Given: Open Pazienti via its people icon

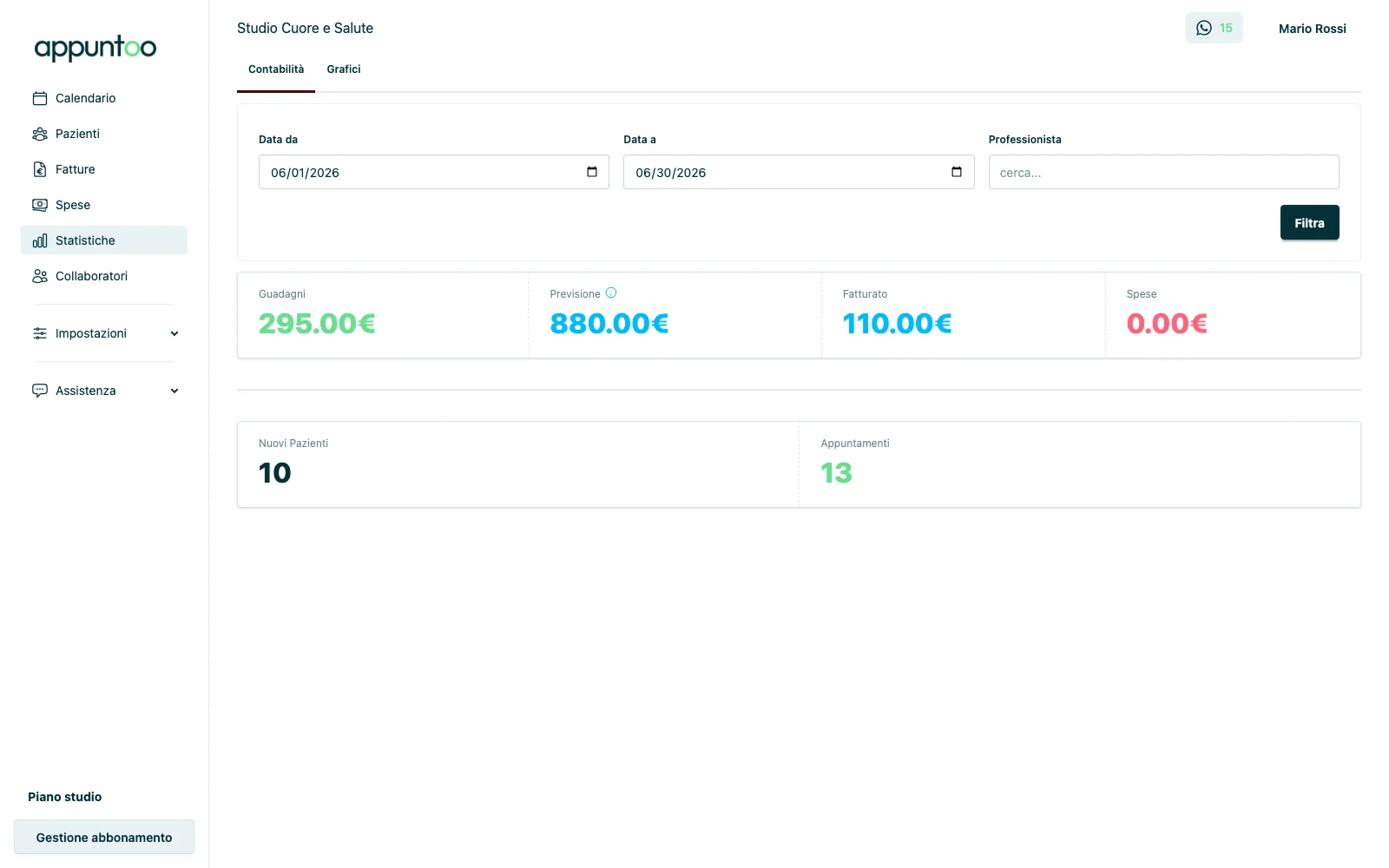Looking at the screenshot, I should click(40, 134).
